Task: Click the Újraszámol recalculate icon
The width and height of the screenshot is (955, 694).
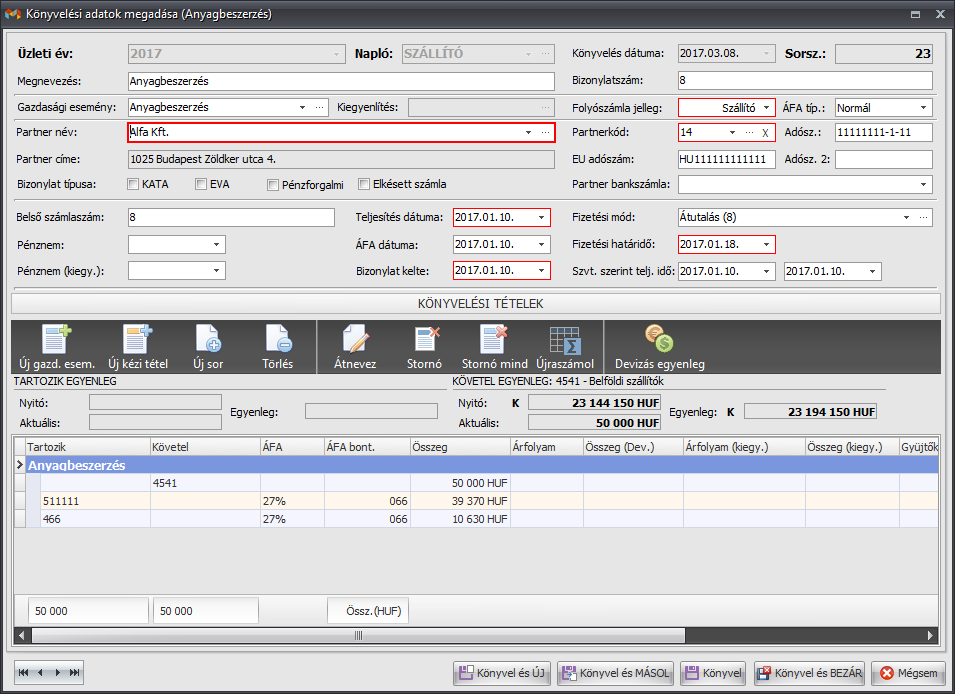Action: (x=565, y=339)
